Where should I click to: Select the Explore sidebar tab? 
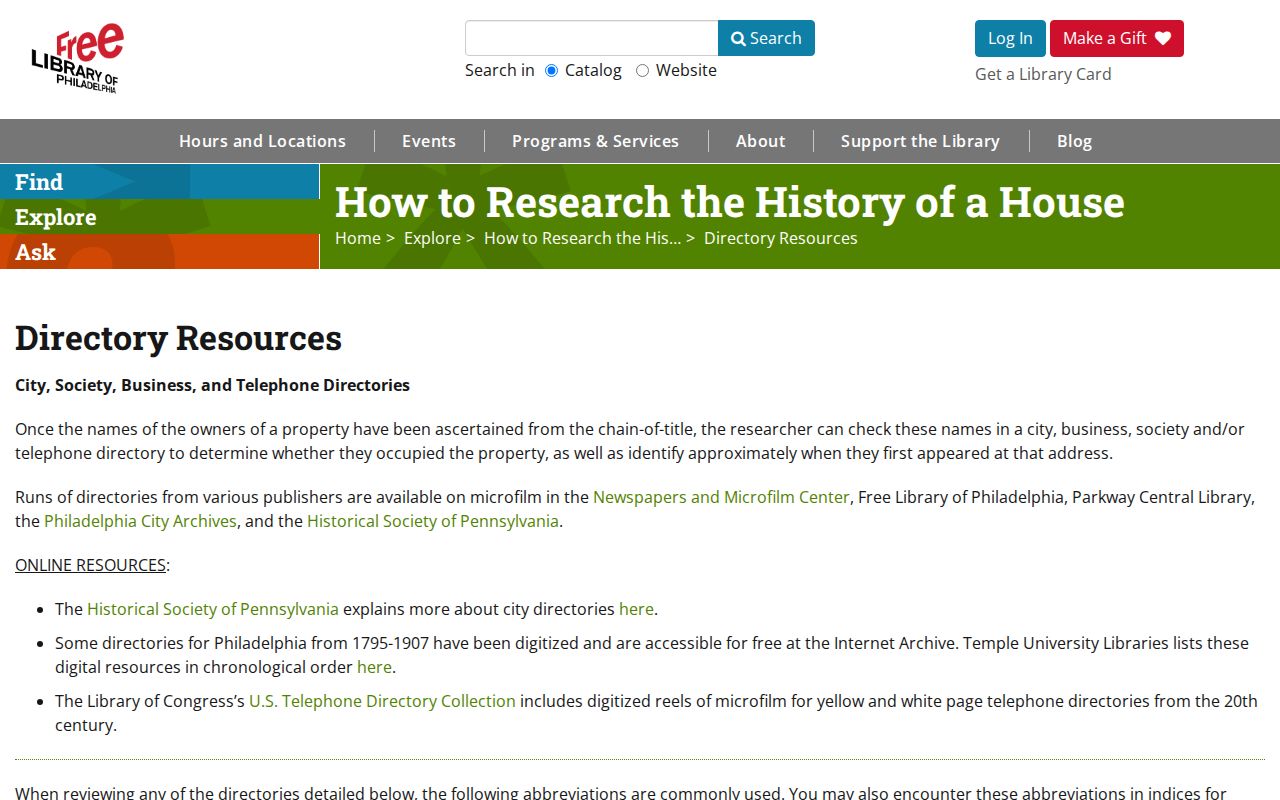(160, 216)
